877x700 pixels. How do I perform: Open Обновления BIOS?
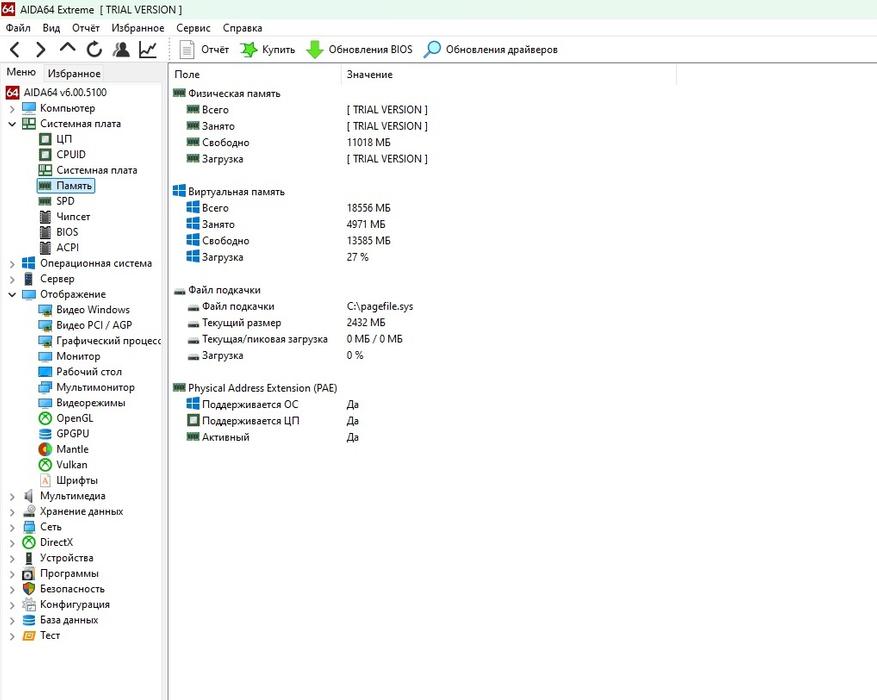click(x=359, y=50)
